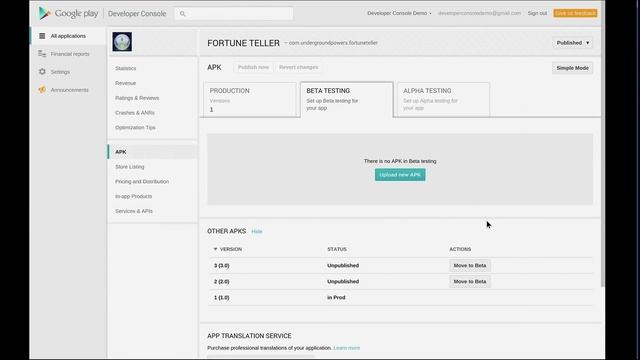The height and width of the screenshot is (360, 640).
Task: Open Crashes & ANRs section
Action: 135,113
